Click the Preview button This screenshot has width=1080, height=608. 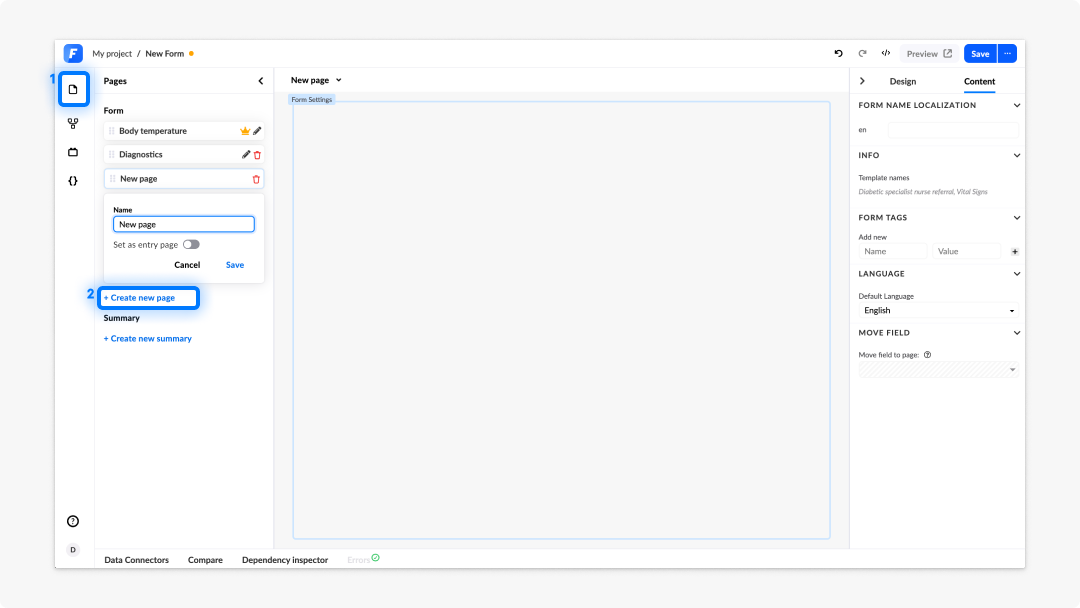929,53
